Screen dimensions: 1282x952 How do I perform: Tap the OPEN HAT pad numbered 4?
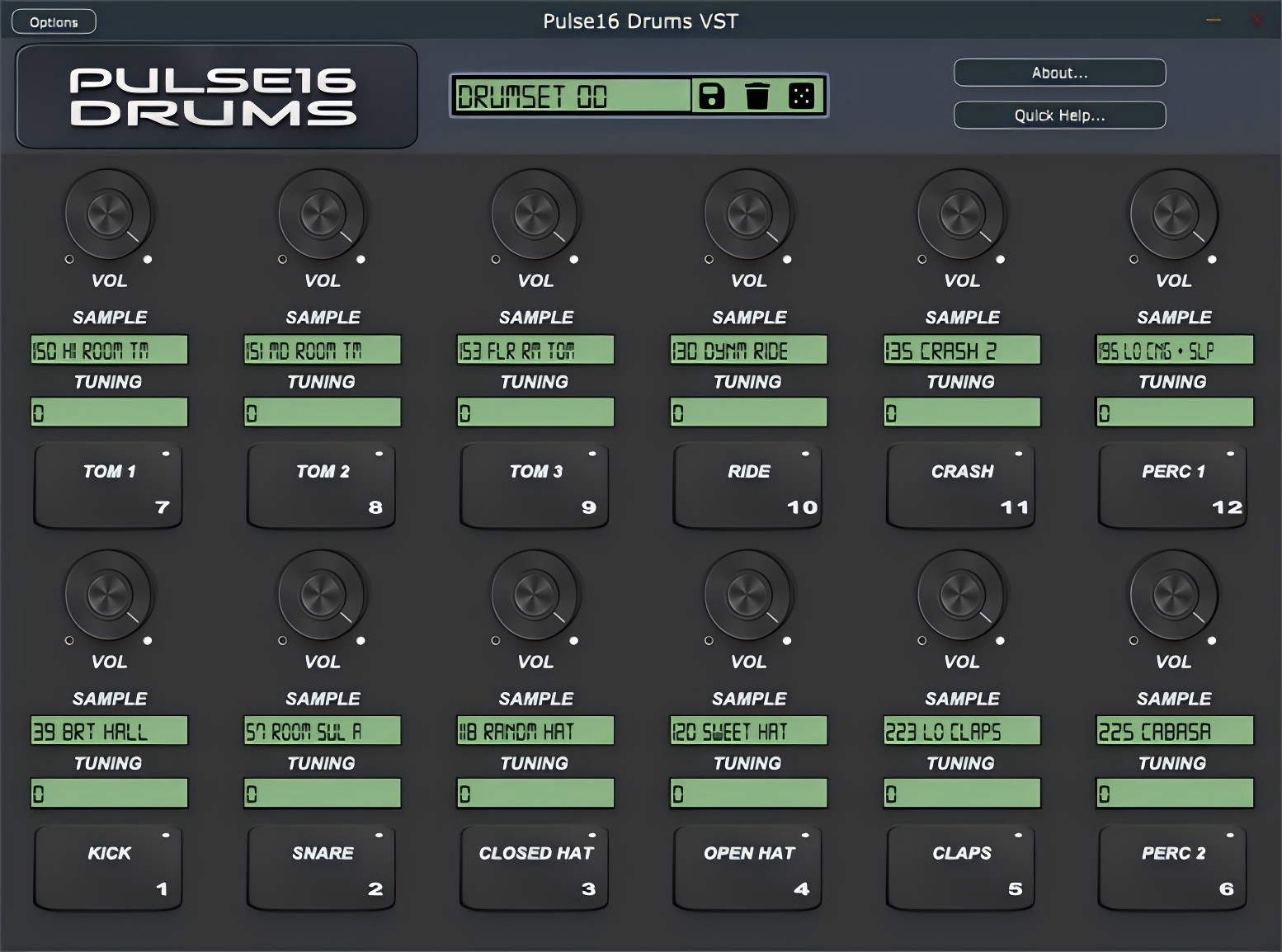click(747, 868)
